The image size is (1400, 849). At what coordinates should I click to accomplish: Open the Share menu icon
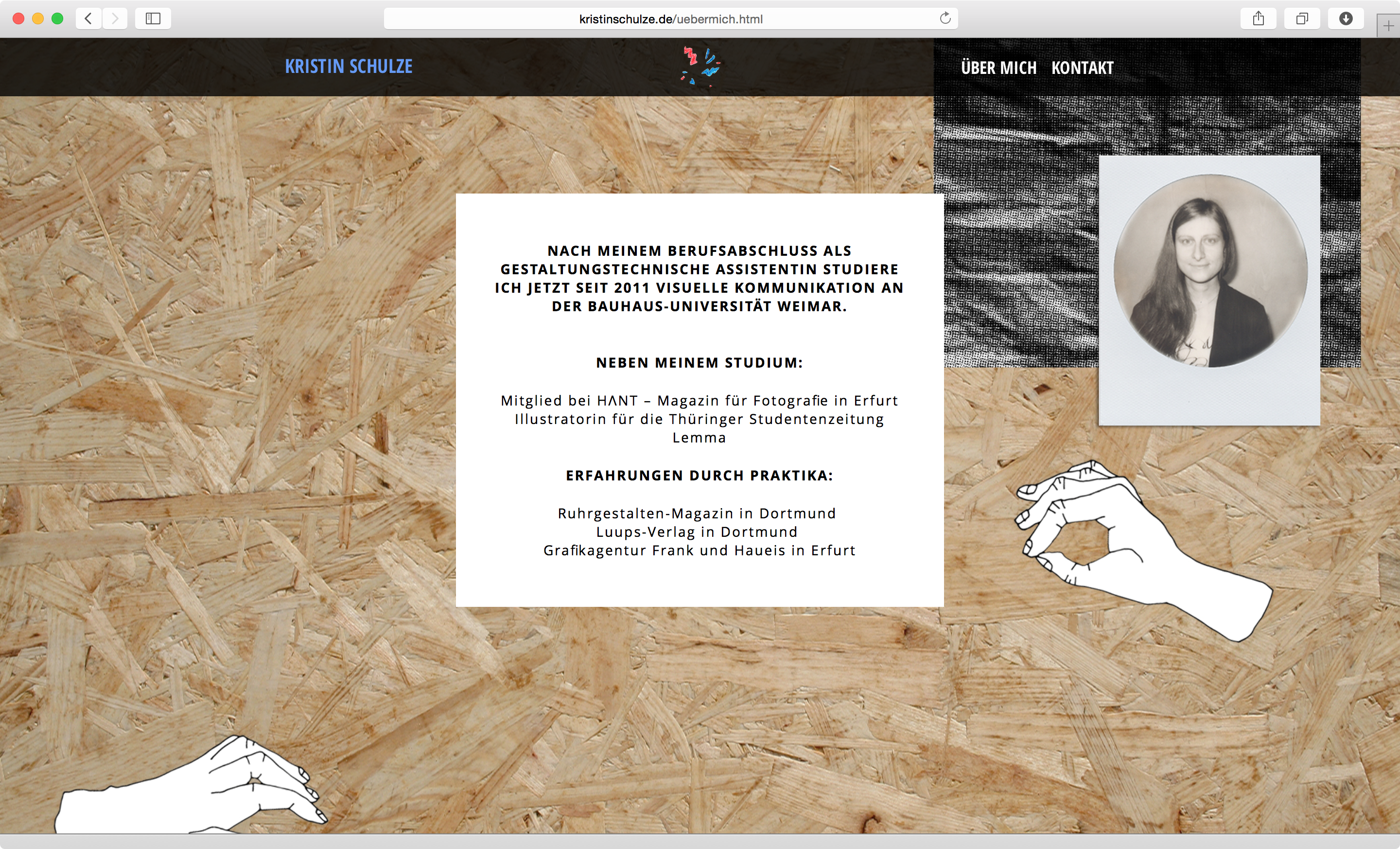point(1259,19)
